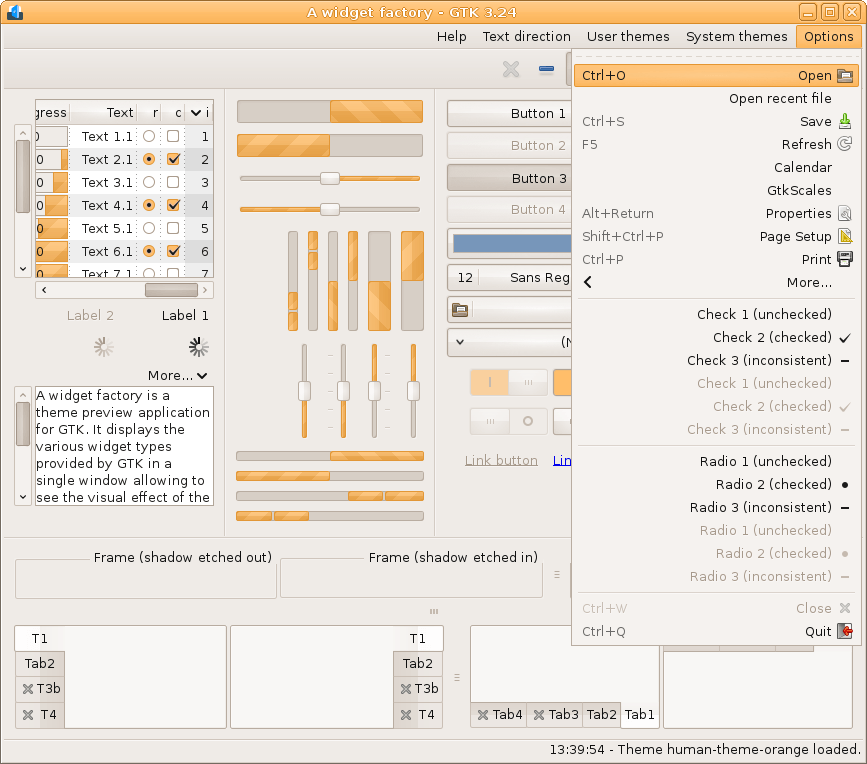Screen dimensions: 867x764
Task: Click the Save icon in Options menu
Action: point(845,122)
